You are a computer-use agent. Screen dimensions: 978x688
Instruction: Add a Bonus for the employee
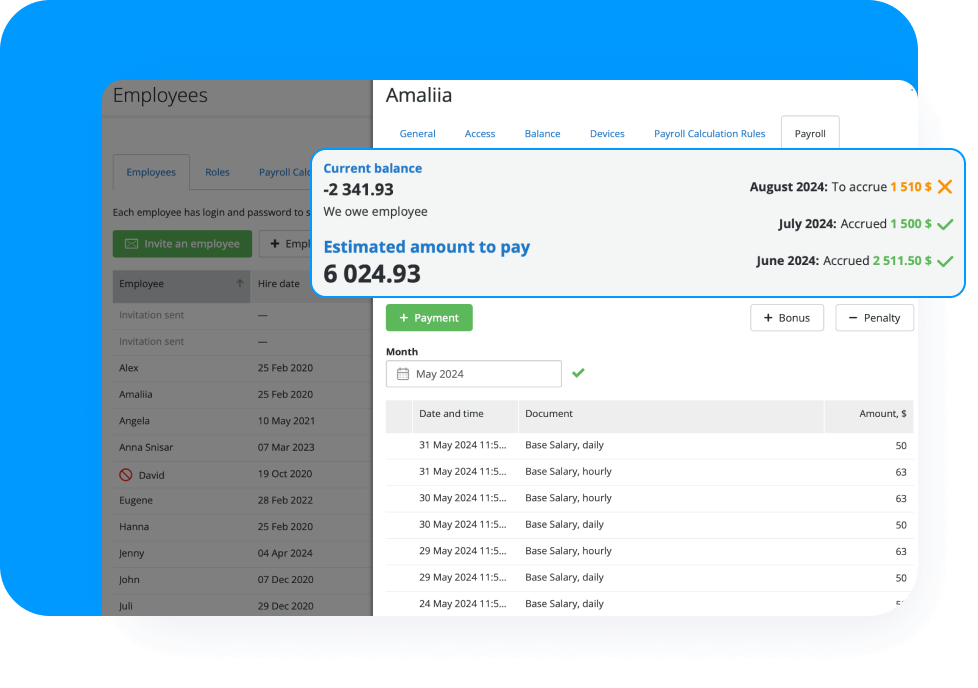[x=786, y=318]
